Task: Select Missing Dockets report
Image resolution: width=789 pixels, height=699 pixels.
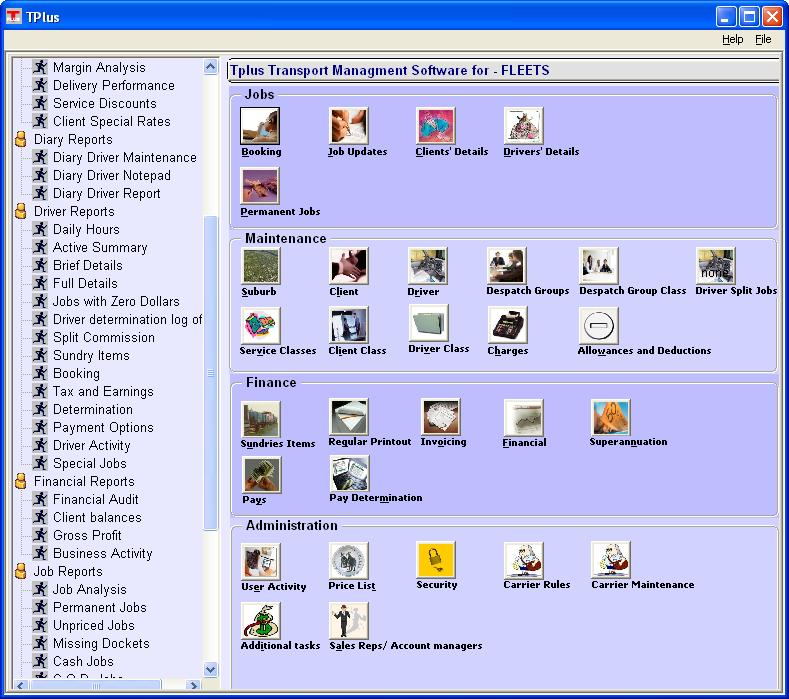Action: 101,643
